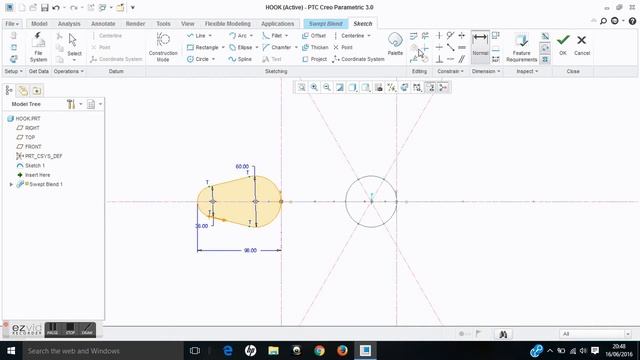Click Zoom In in graphics toolbar
Screen dimensions: 640x360
click(314, 87)
